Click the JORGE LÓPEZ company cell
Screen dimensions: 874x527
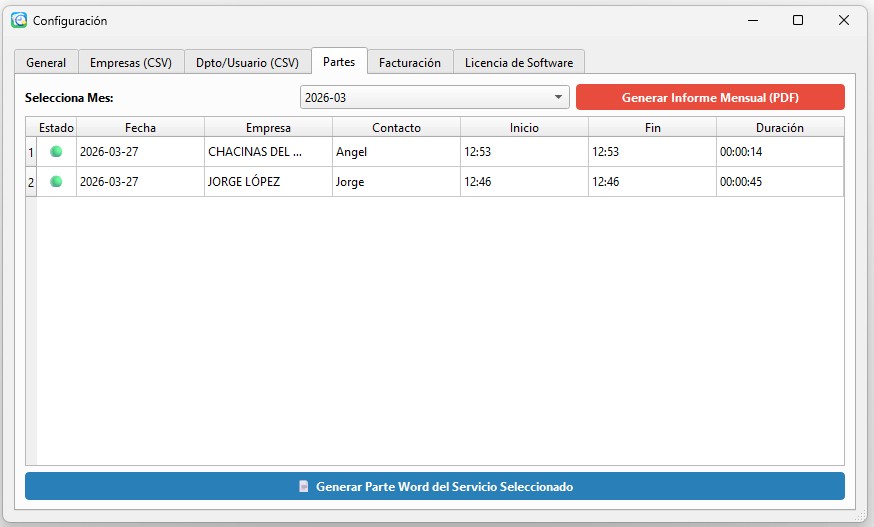[268, 182]
